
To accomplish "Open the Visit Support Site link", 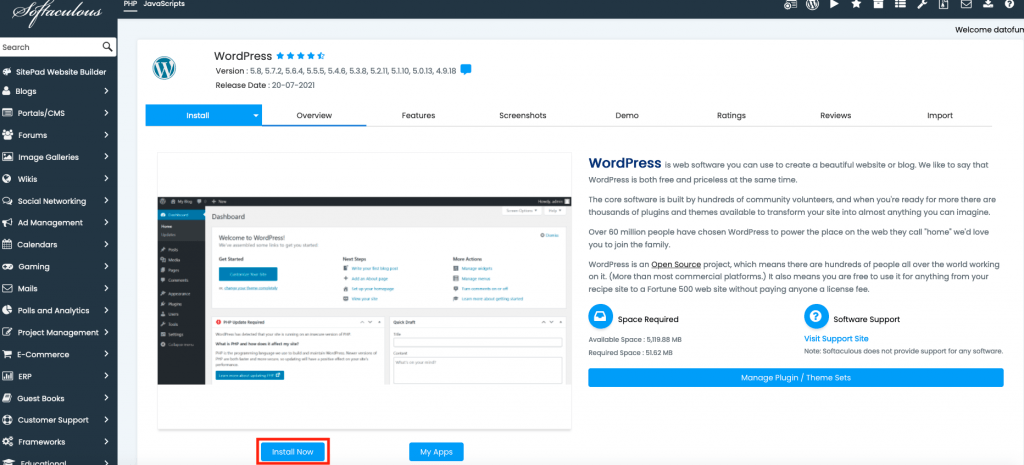I will pyautogui.click(x=836, y=338).
